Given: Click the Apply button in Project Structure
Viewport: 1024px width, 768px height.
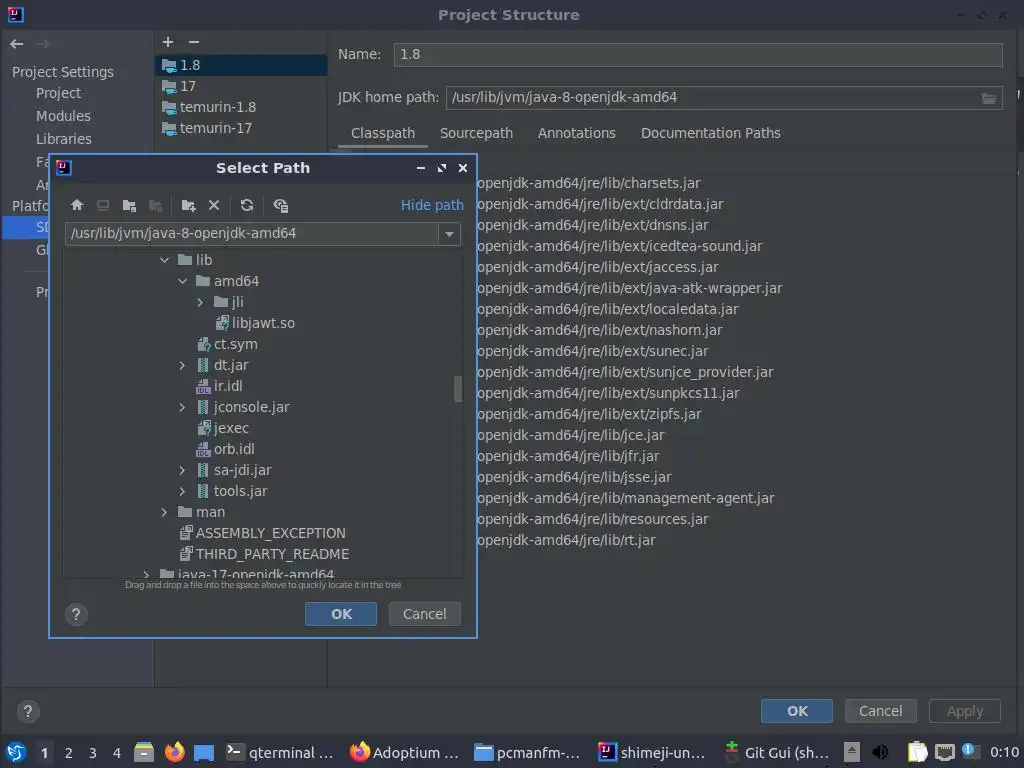Looking at the screenshot, I should 965,711.
